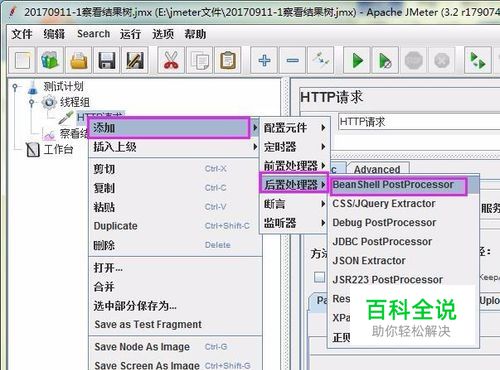Click the Copy toolbar icon
Screen dimensions: 500x370
pos(199,61)
